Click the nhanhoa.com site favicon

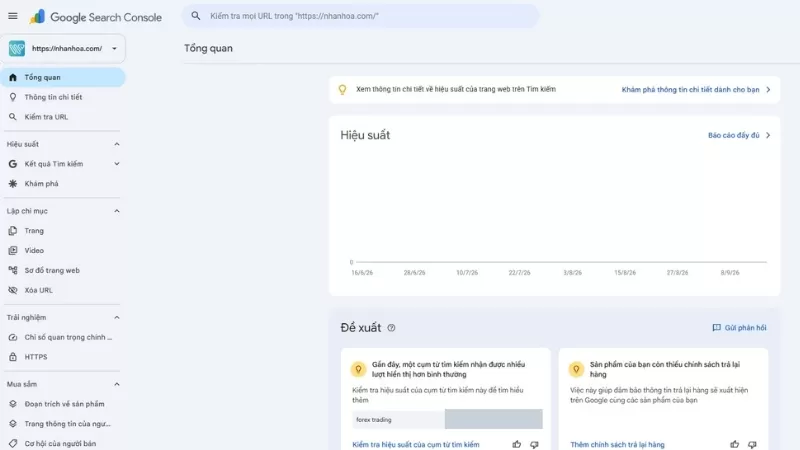tap(17, 48)
